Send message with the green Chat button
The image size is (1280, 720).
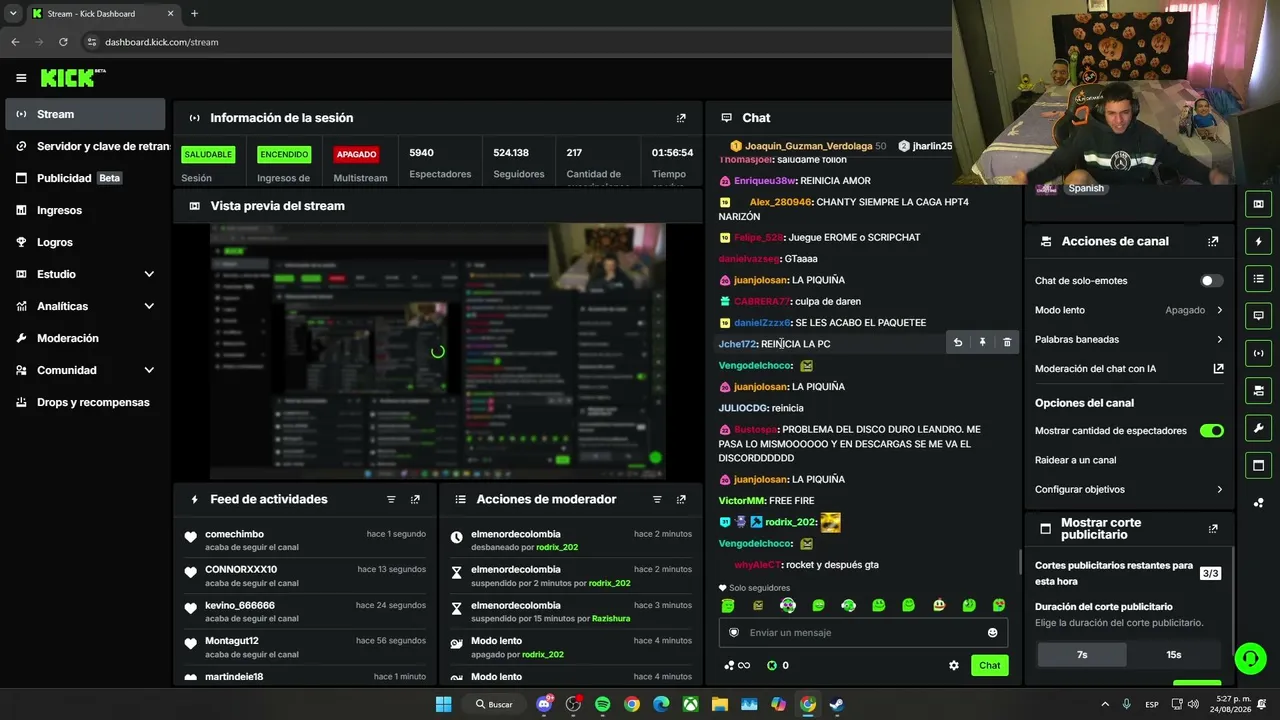click(989, 666)
